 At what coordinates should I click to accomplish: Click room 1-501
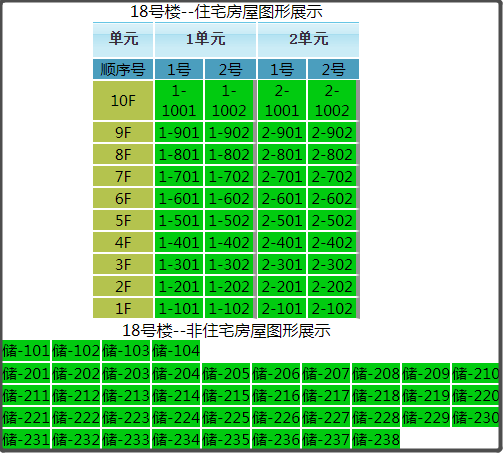click(x=179, y=220)
